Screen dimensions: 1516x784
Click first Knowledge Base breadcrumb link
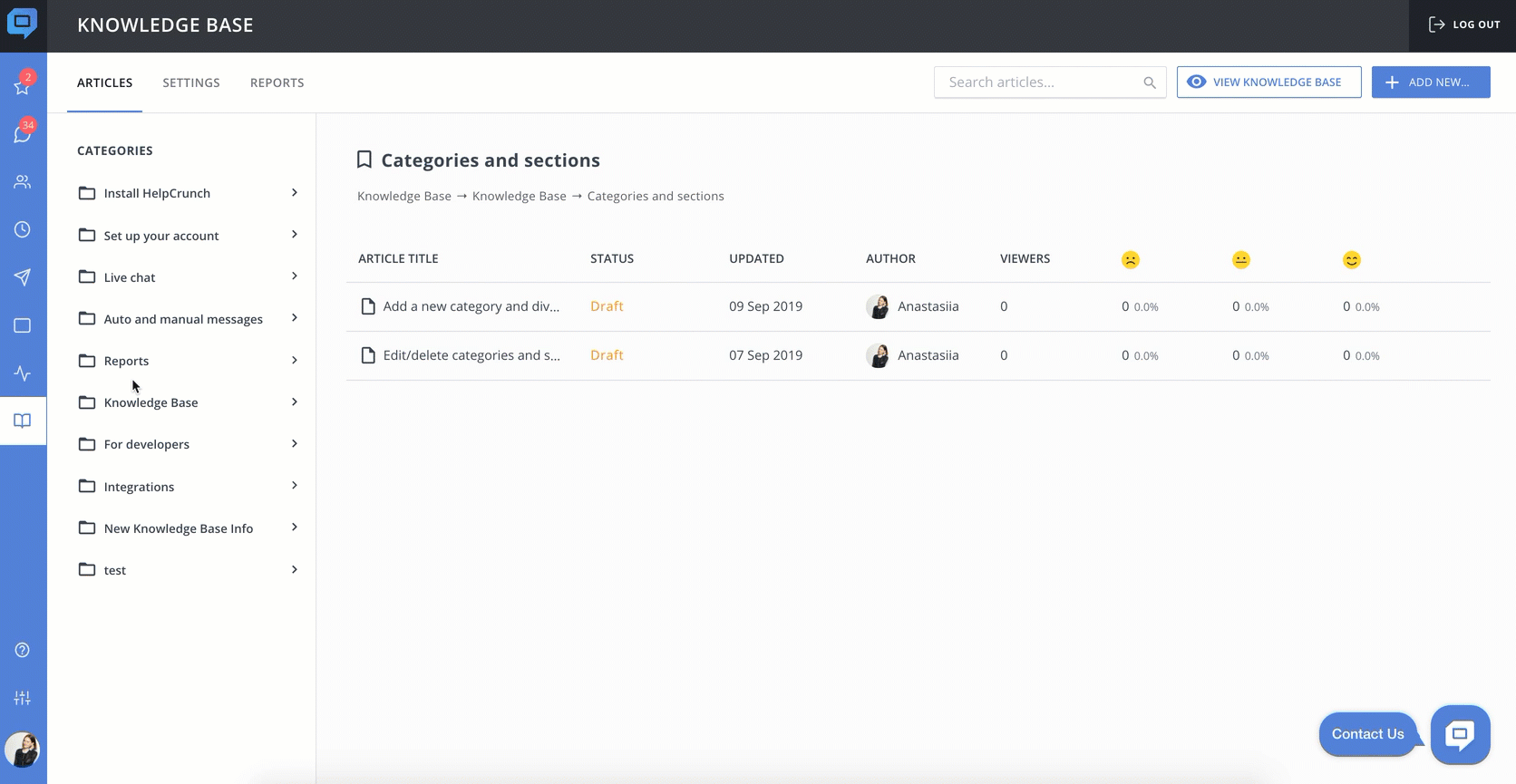coord(404,196)
